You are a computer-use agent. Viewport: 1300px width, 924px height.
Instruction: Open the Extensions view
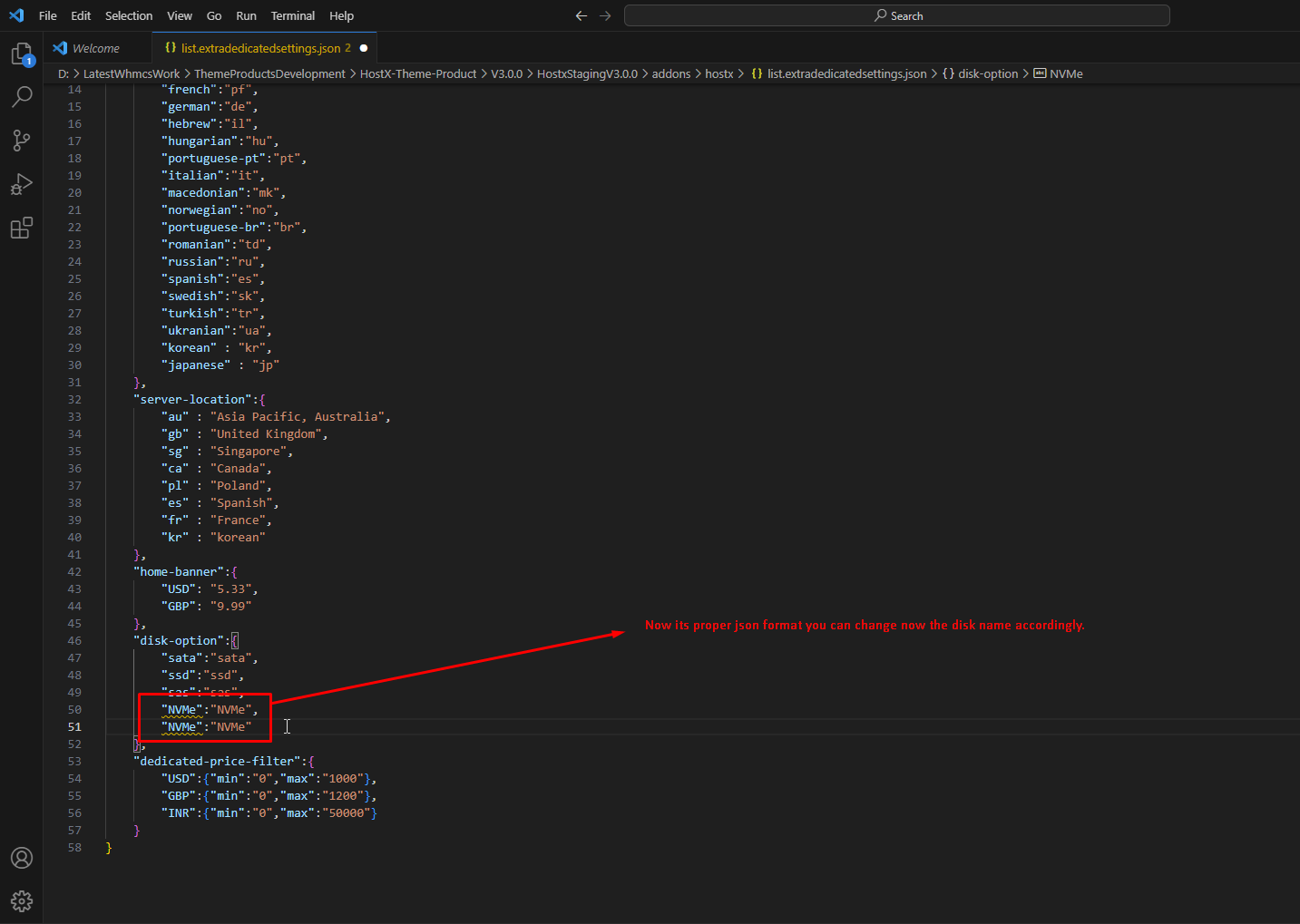(x=22, y=228)
